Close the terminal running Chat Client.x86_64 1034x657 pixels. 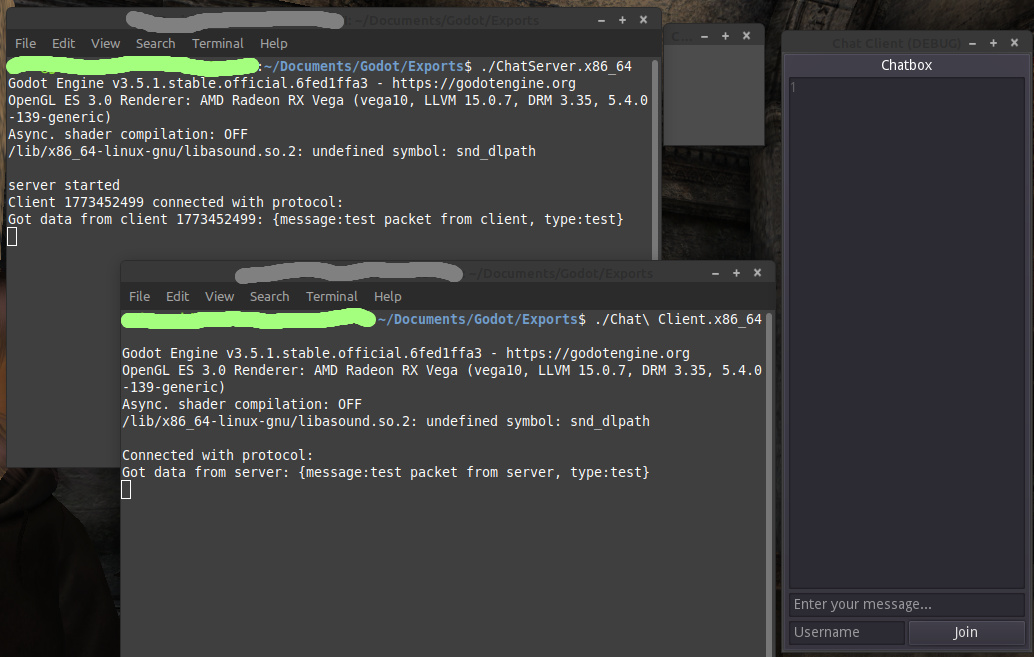(x=759, y=273)
